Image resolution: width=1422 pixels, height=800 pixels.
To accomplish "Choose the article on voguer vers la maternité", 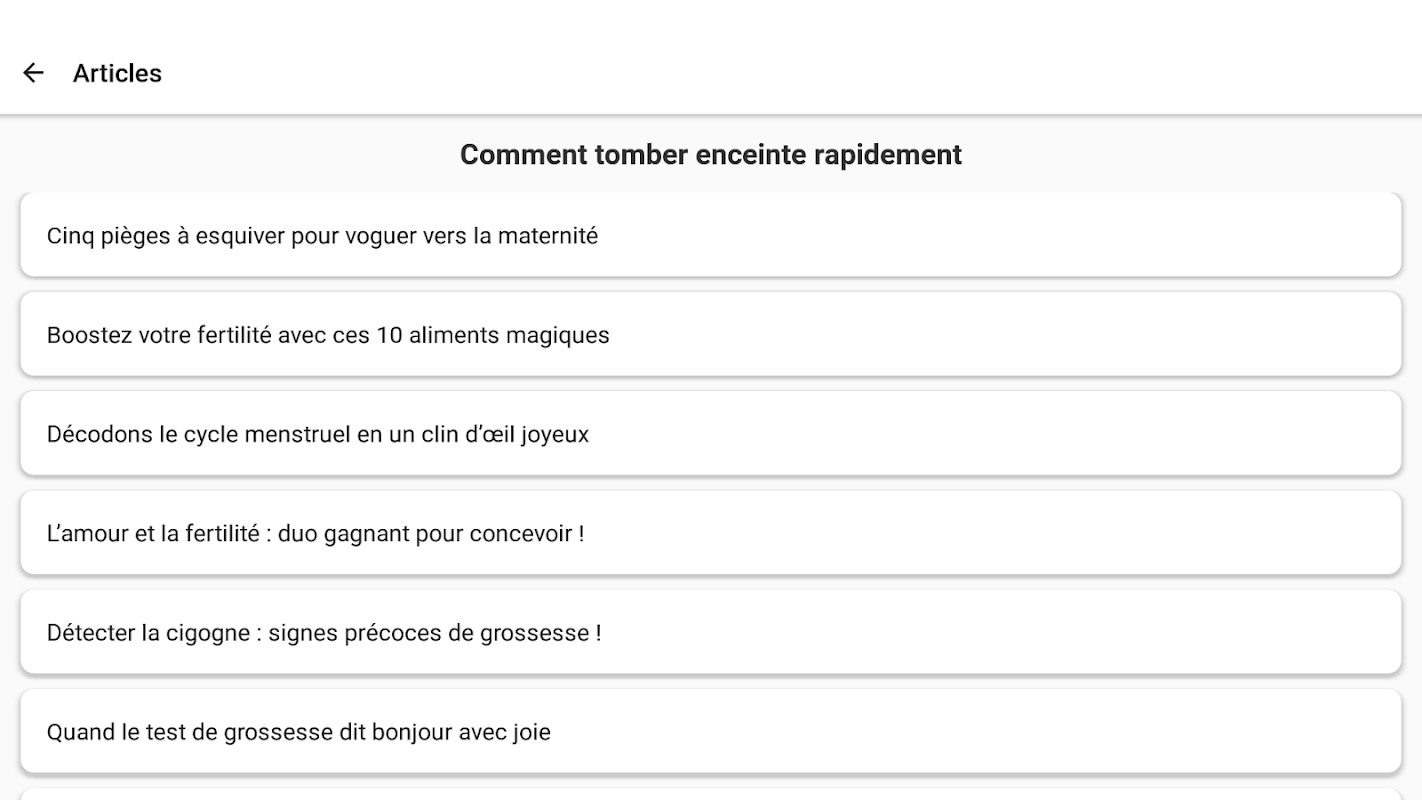I will click(x=322, y=236).
